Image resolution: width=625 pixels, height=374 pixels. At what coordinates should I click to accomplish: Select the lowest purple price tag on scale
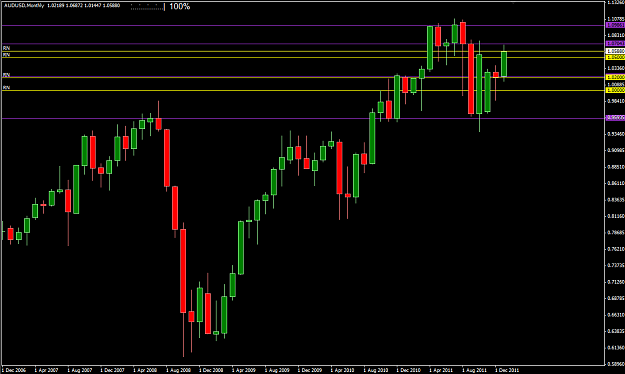click(615, 118)
